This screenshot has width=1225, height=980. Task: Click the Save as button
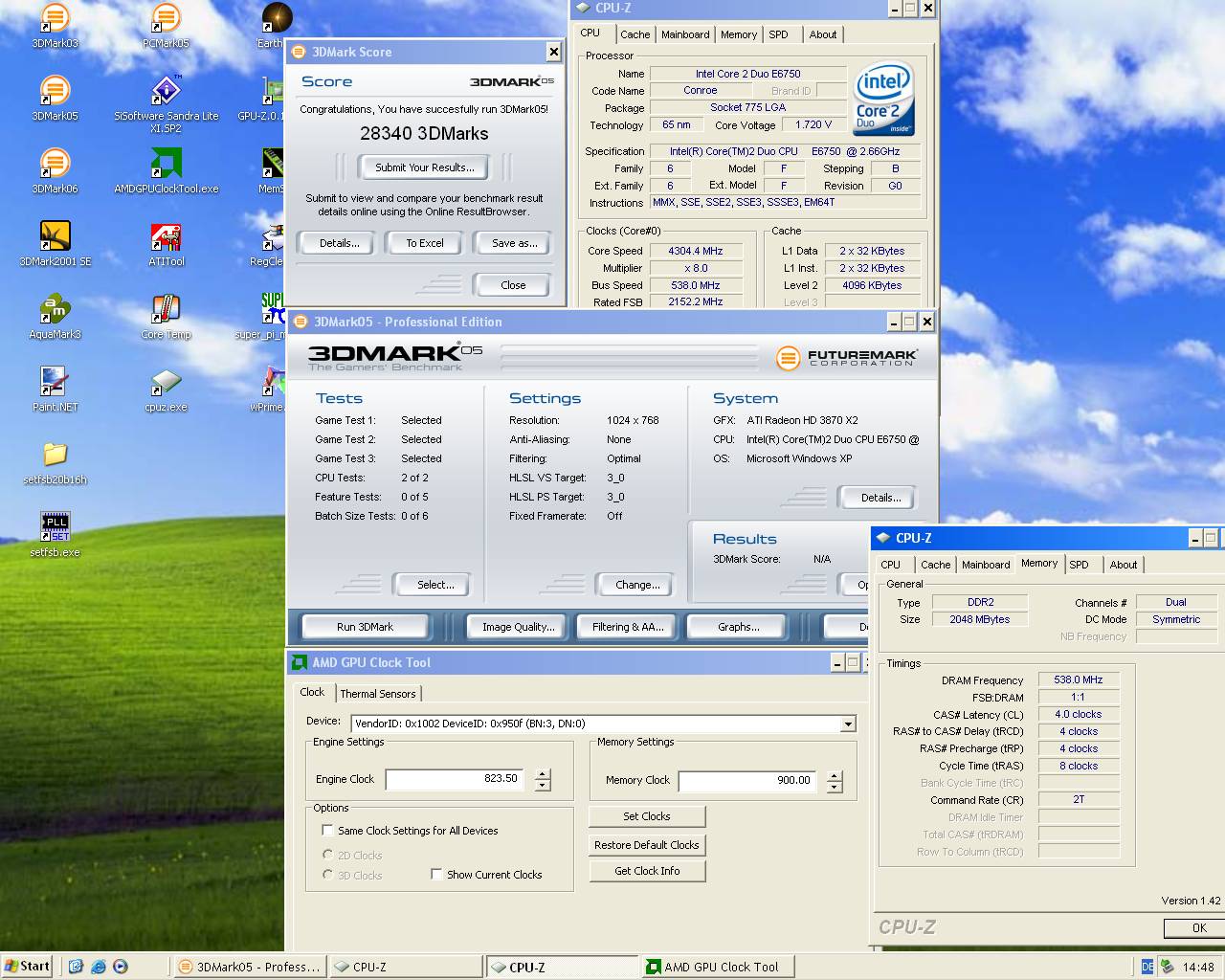point(515,243)
